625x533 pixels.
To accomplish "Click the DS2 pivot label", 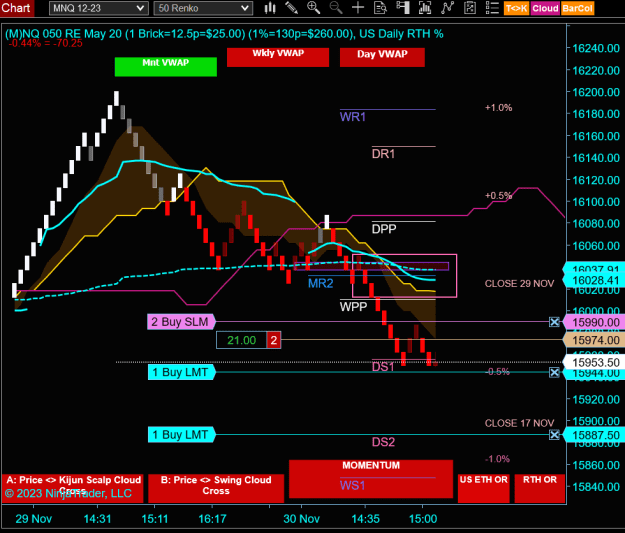I will pos(383,442).
